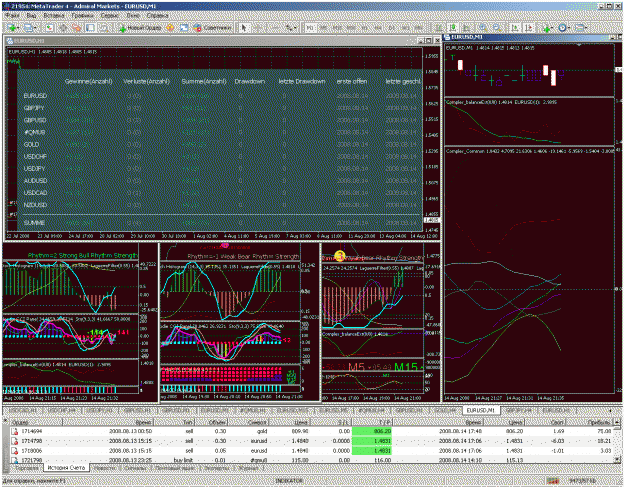Image resolution: width=625 pixels, height=487 pixels.
Task: Switch to candlestick chart mode
Action: [453, 28]
